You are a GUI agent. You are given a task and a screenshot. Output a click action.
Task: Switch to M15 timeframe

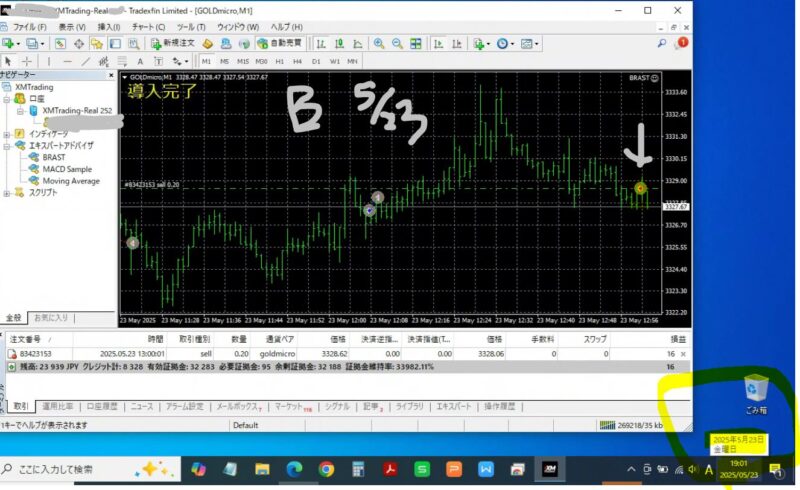pos(243,61)
